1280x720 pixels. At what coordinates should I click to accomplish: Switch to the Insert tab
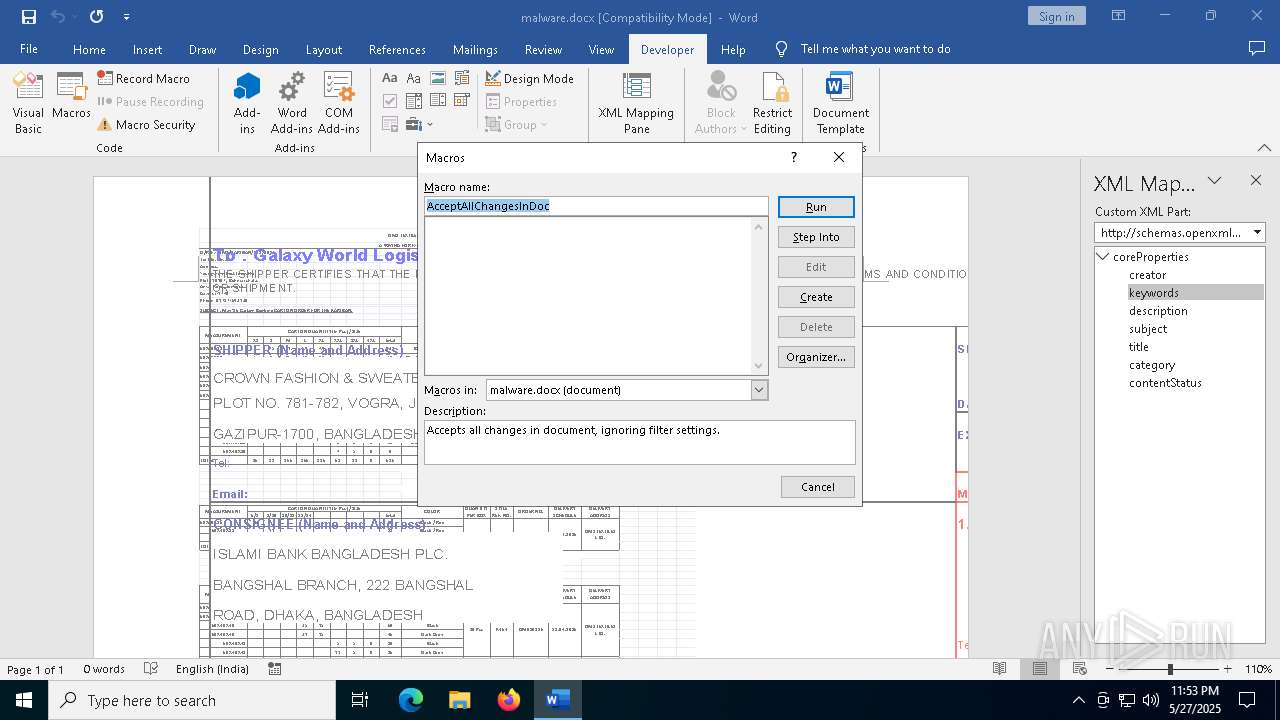[x=147, y=49]
